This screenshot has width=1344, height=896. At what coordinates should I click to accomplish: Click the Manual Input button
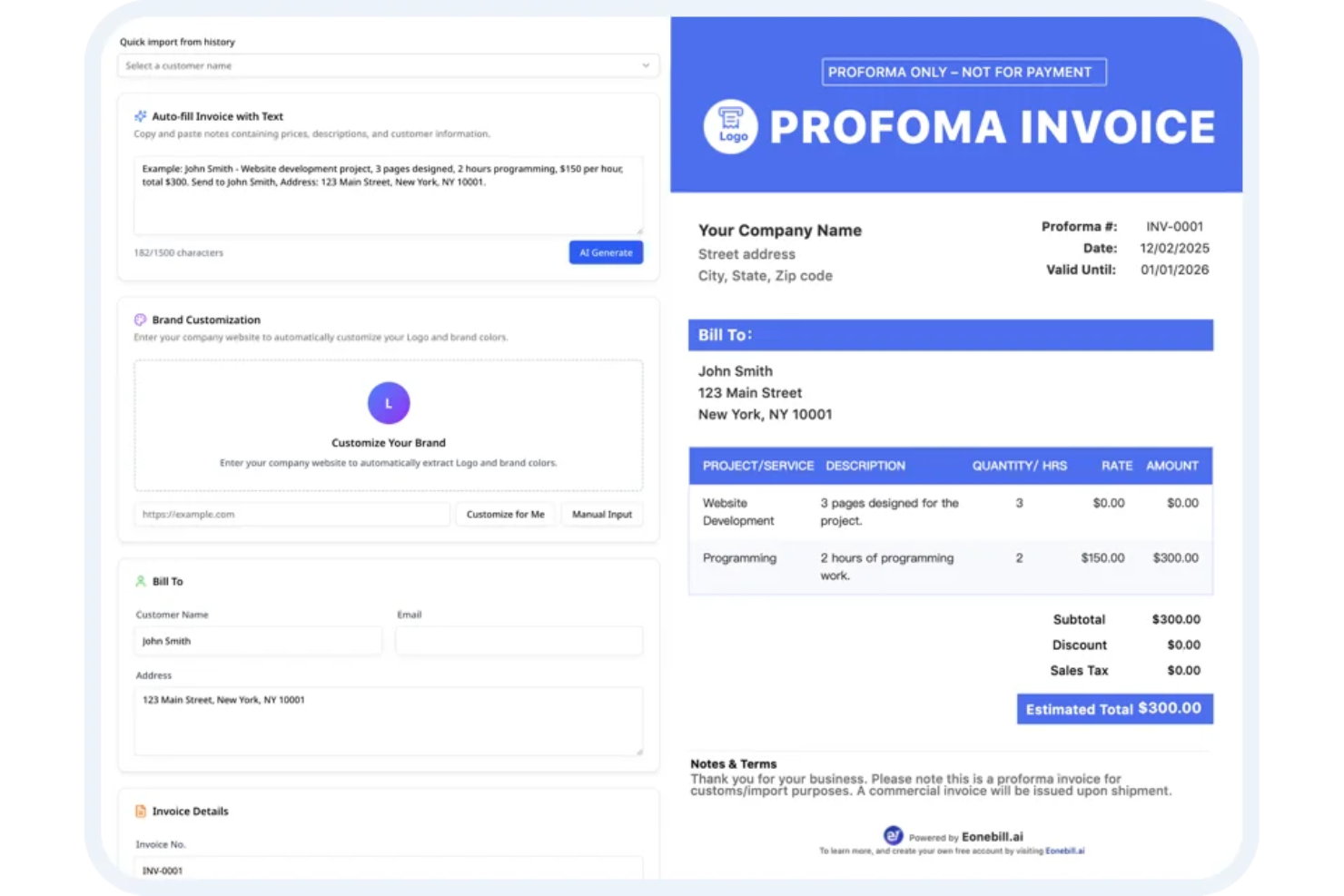pyautogui.click(x=602, y=514)
